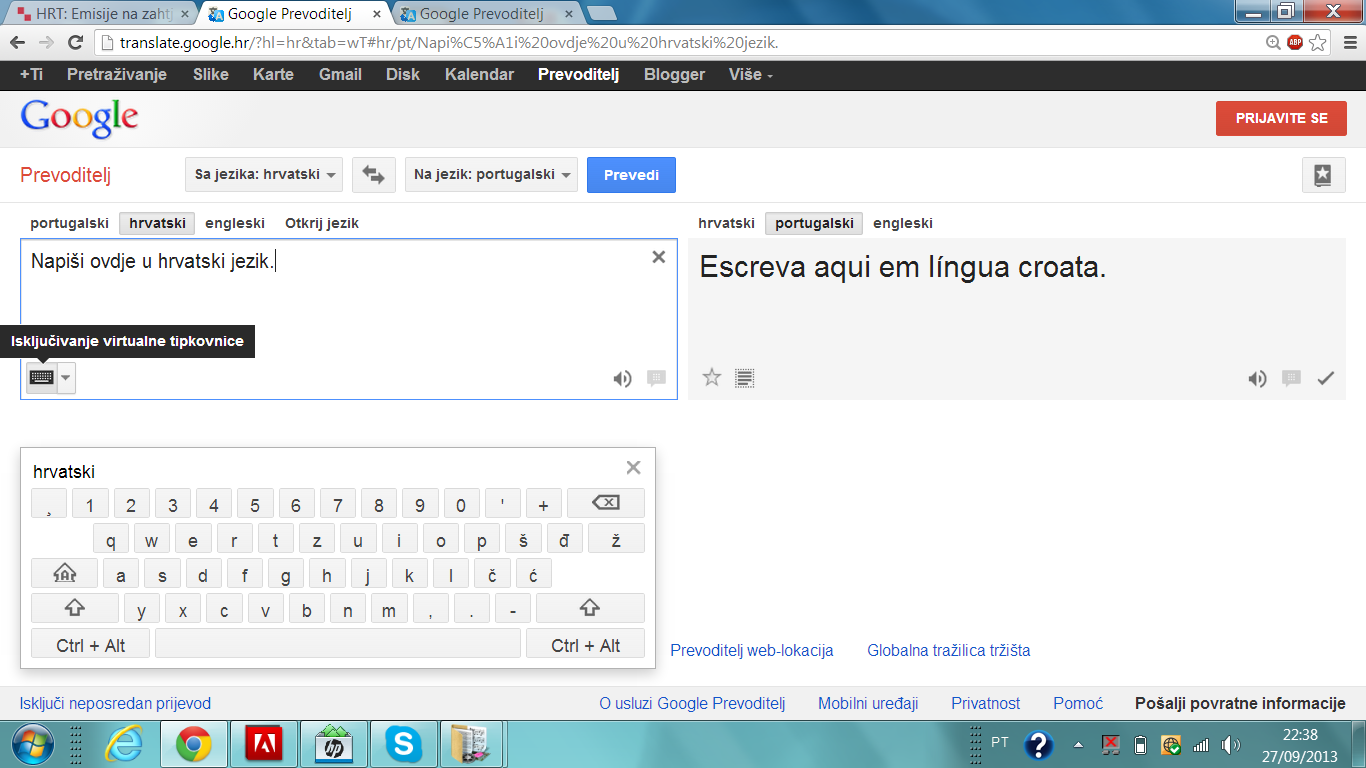Open Adobe Reader from the taskbar
Viewport: 1366px width, 768px height.
coord(264,744)
